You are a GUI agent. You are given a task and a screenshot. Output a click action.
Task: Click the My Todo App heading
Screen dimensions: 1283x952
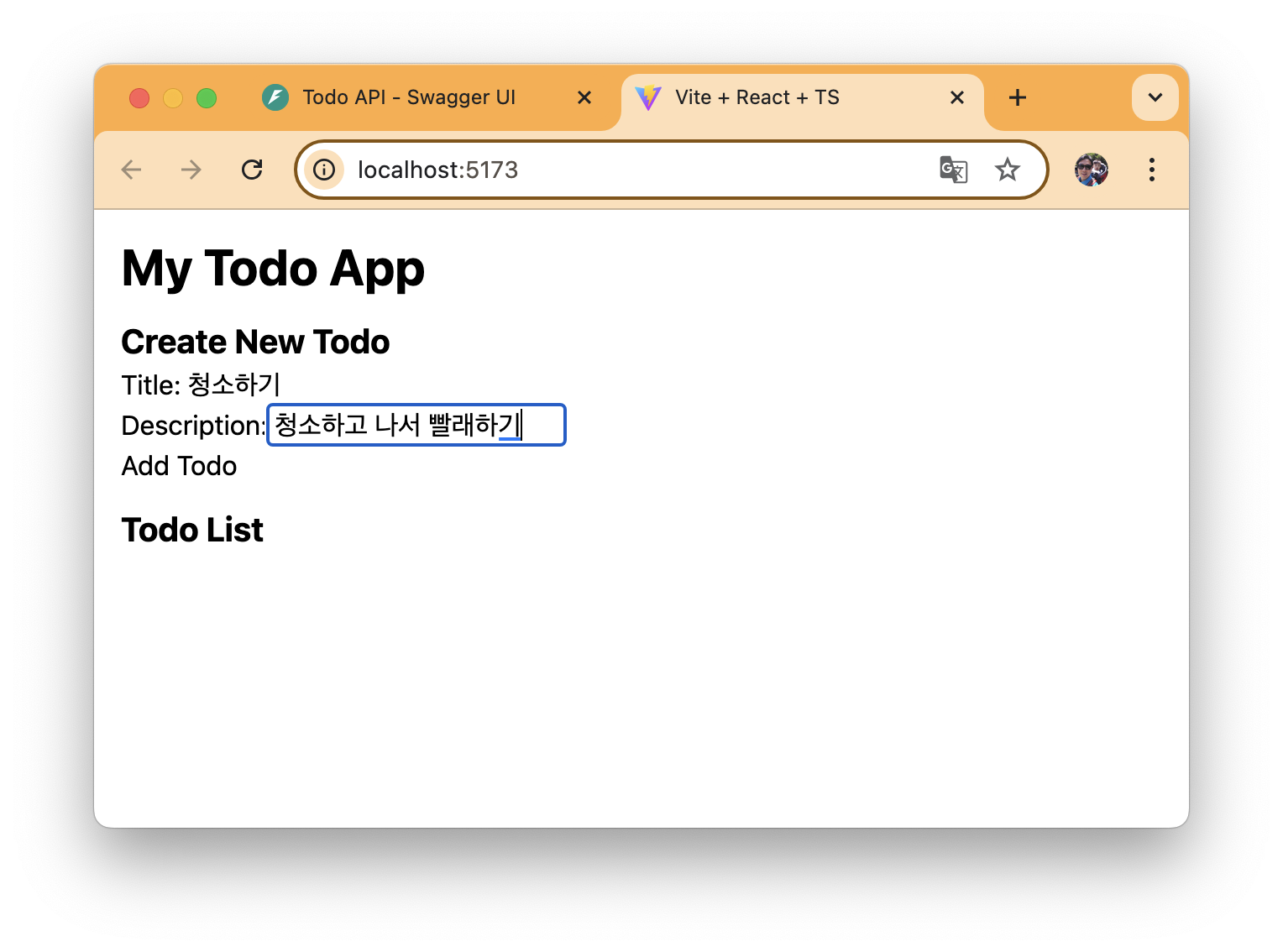[273, 269]
